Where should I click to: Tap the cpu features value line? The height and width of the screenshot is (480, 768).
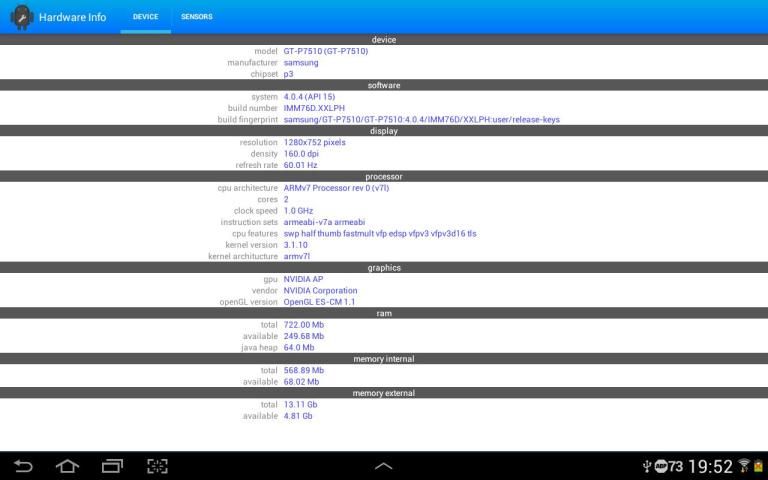tap(380, 233)
